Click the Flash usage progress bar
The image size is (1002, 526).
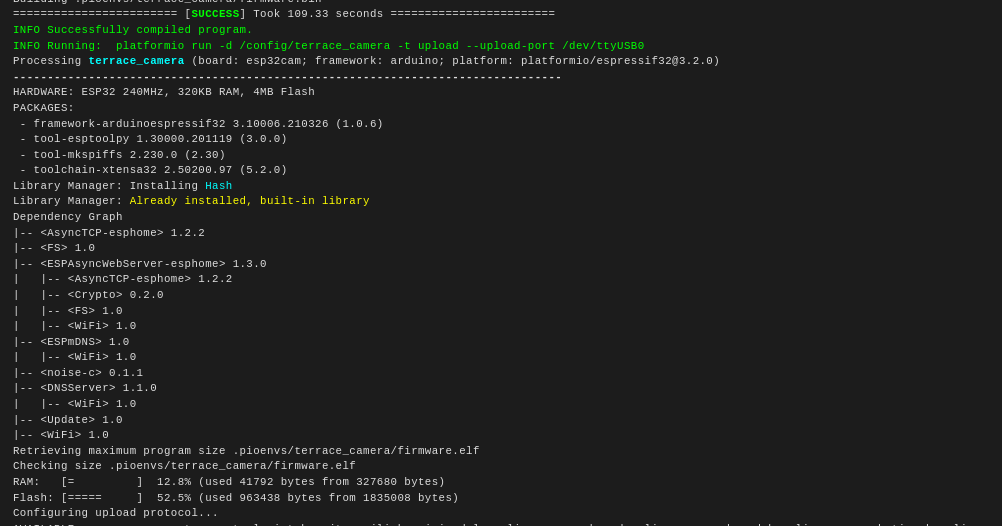coord(102,498)
